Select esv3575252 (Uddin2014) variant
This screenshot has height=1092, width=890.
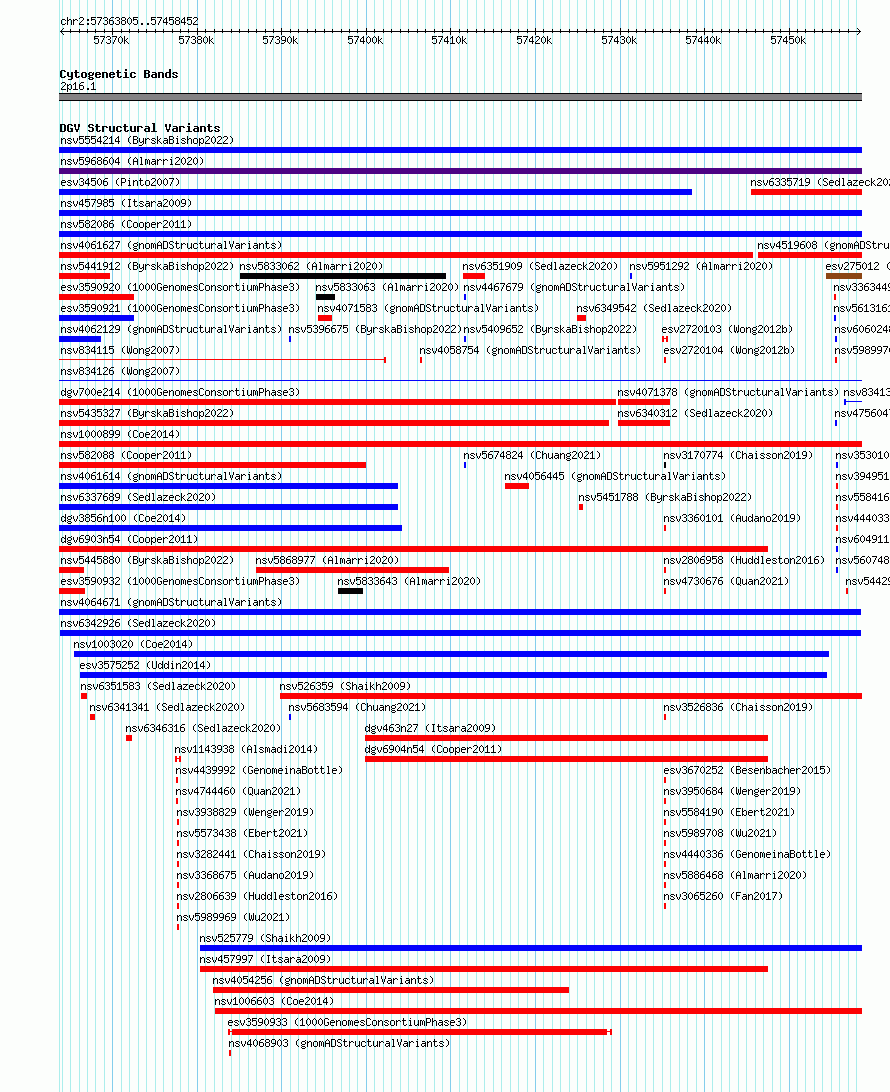coord(145,665)
